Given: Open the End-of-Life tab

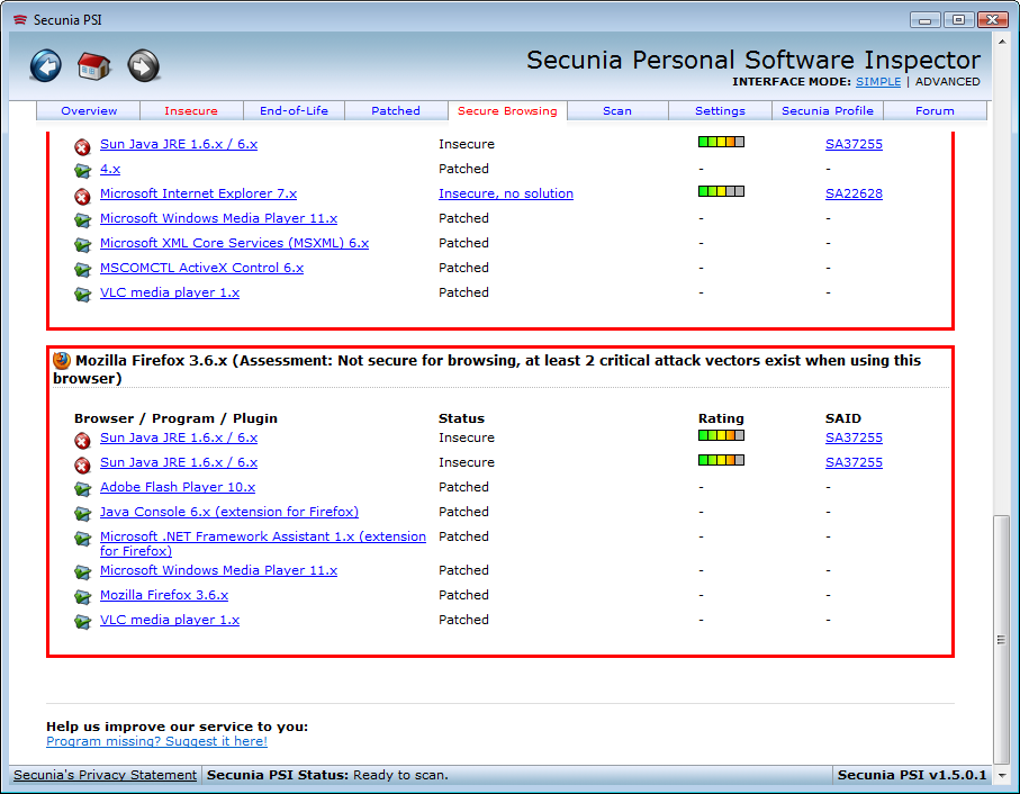Looking at the screenshot, I should coord(294,111).
